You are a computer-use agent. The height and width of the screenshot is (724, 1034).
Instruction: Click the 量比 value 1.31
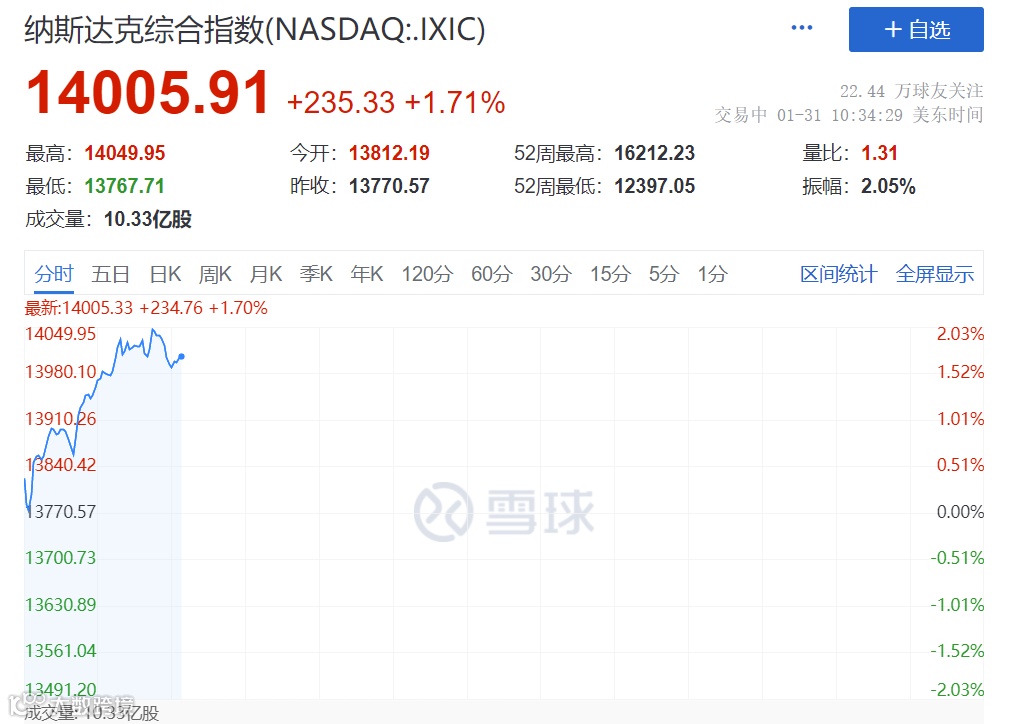coord(879,153)
